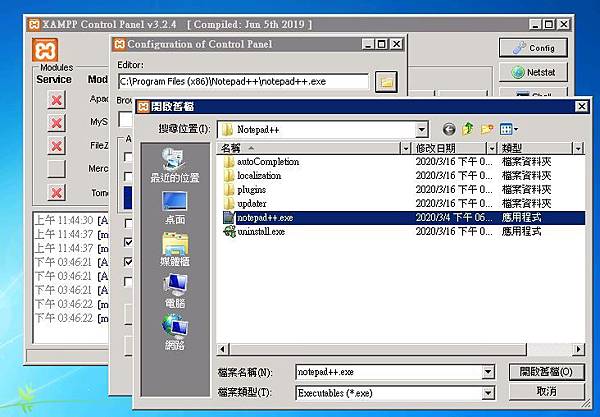
Task: Open Type column filter dropdown arrow
Action: pyautogui.click(x=578, y=148)
